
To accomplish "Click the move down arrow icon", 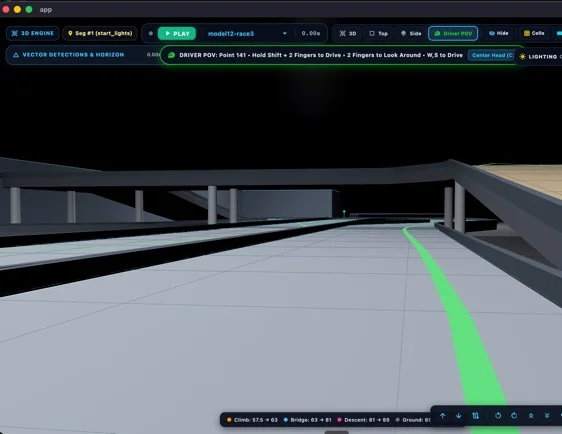I will pos(458,416).
